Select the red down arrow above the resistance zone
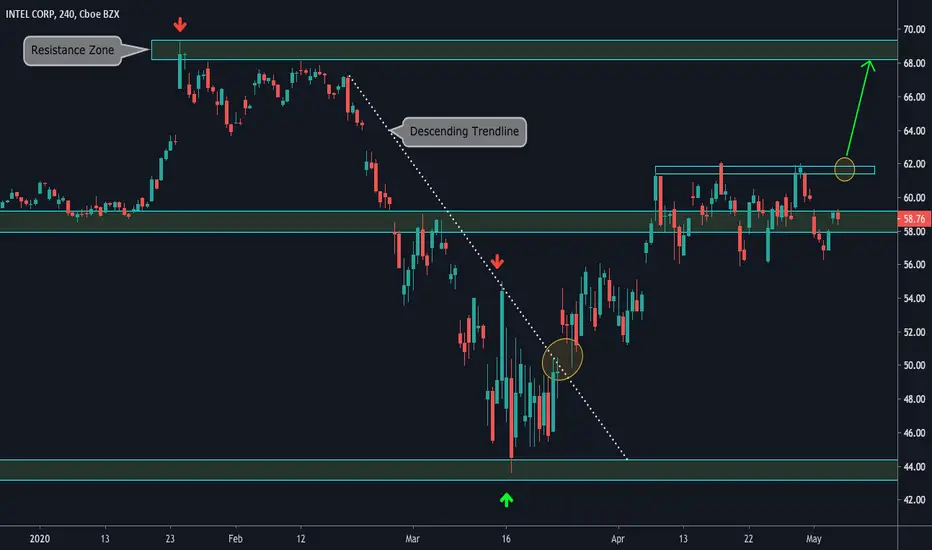The height and width of the screenshot is (550, 932). click(x=180, y=25)
